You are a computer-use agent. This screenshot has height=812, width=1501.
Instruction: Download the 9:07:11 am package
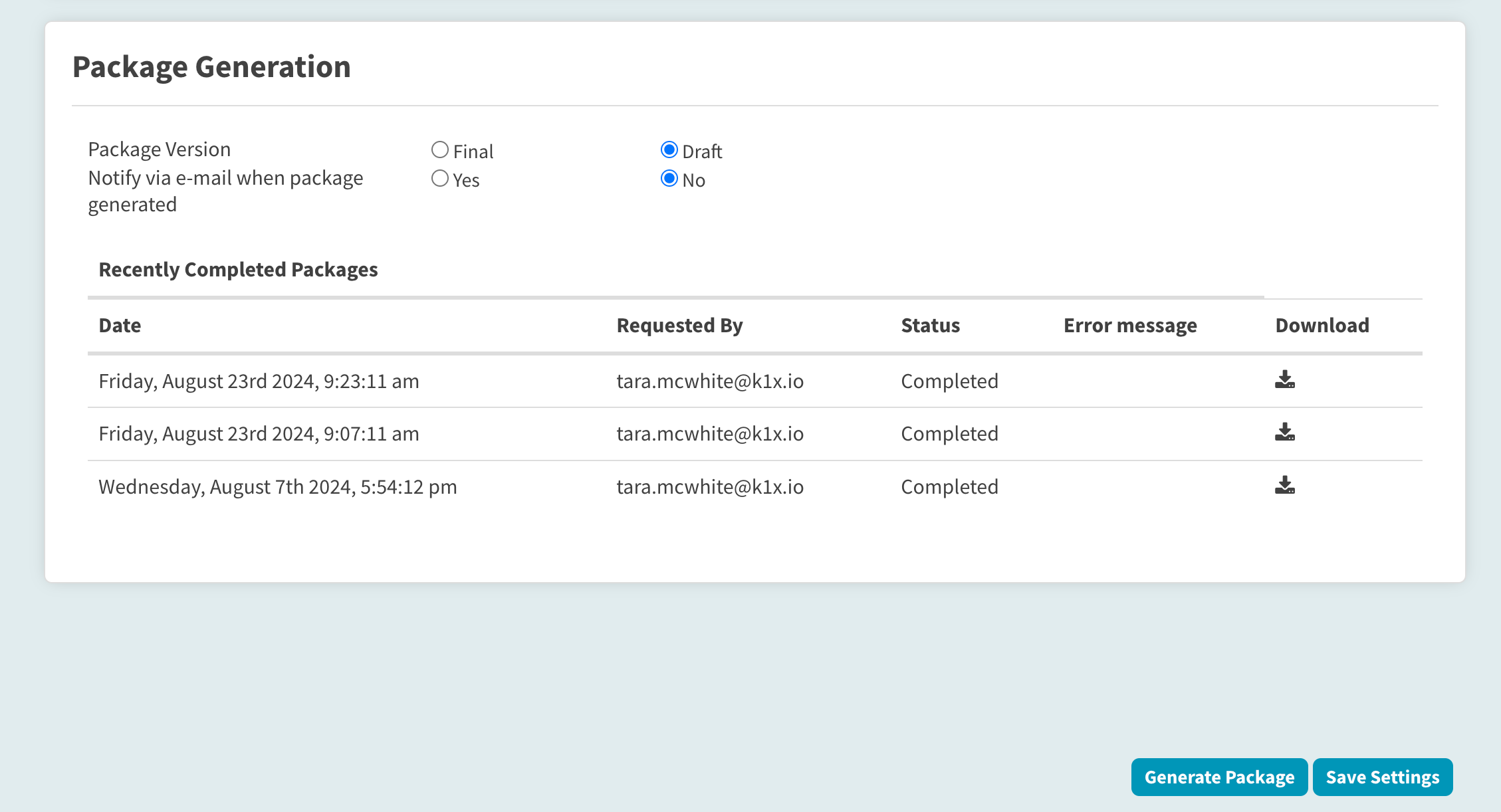(x=1284, y=433)
